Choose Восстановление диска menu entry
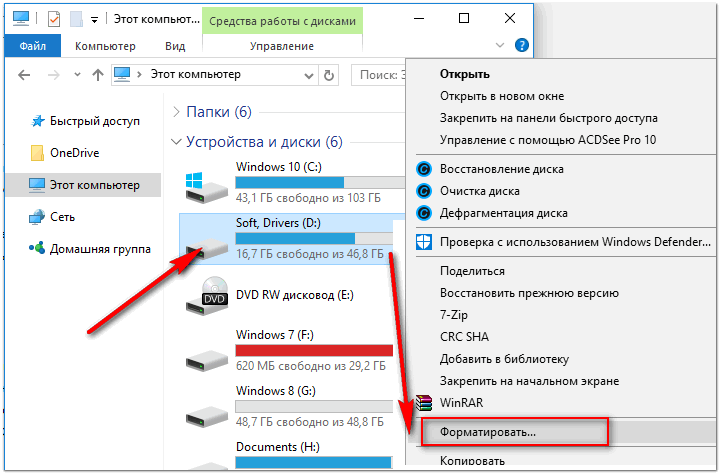Screen dimensions: 720x474 point(501,169)
